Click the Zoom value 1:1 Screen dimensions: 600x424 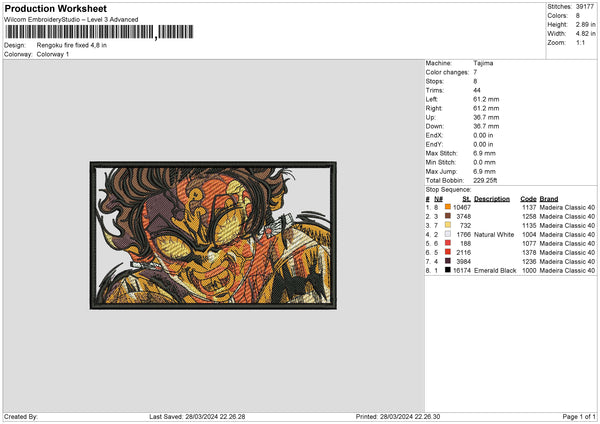coord(580,42)
